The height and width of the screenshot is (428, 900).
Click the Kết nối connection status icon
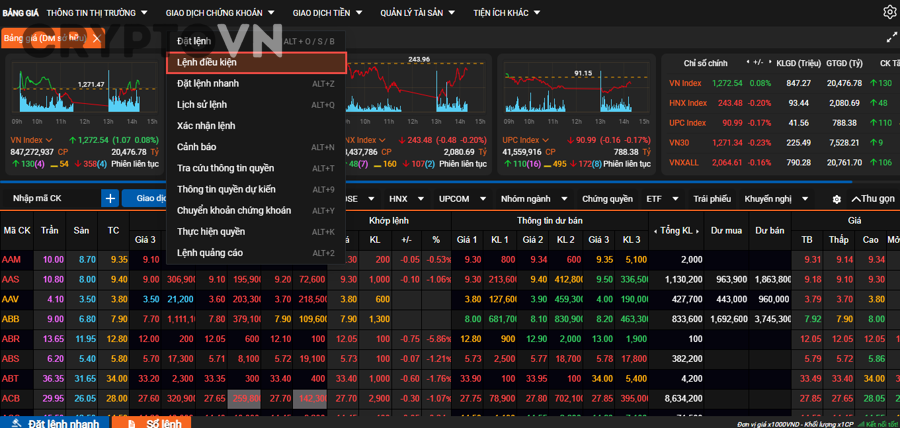[862, 423]
